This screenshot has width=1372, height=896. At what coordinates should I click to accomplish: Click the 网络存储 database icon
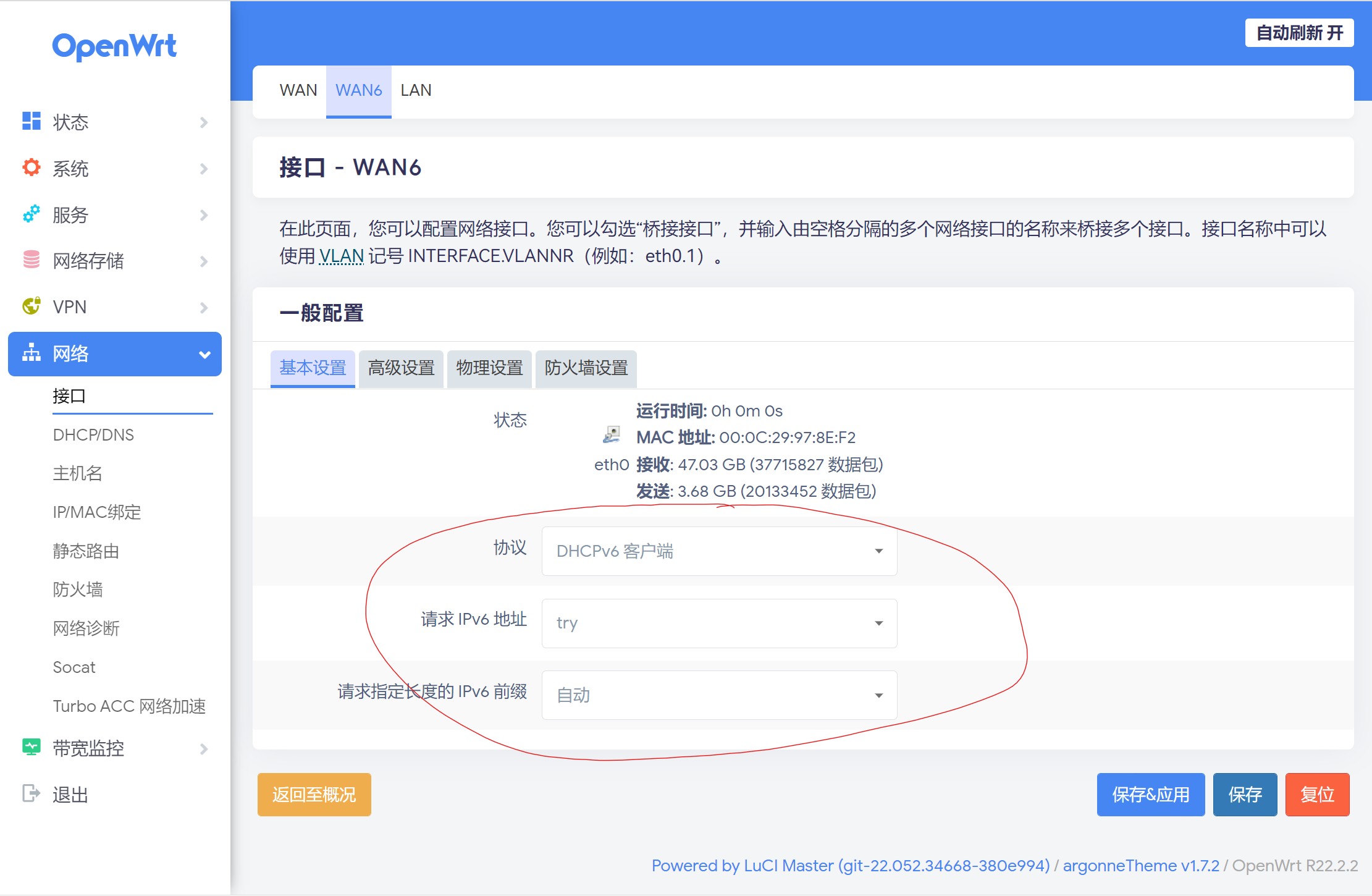click(x=32, y=260)
